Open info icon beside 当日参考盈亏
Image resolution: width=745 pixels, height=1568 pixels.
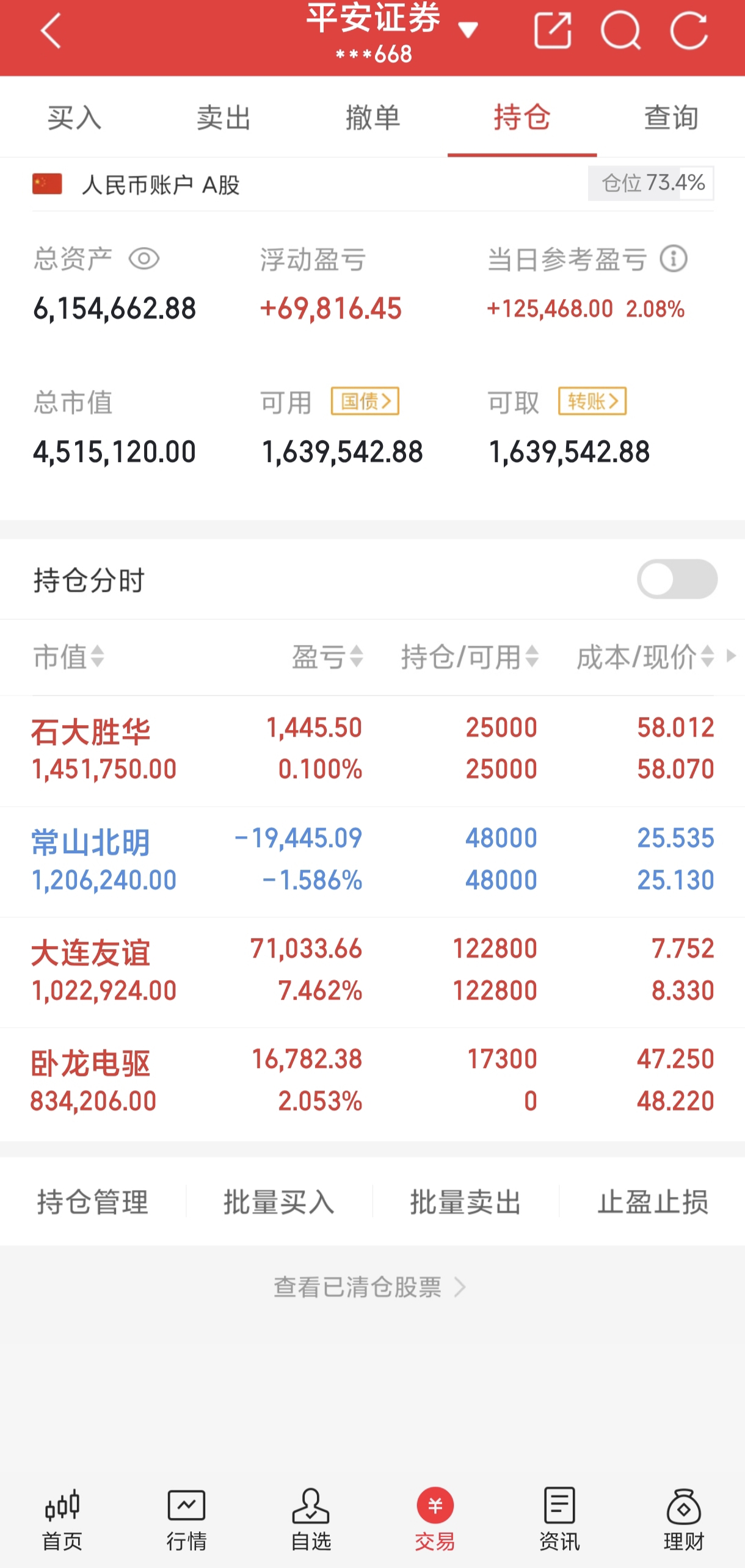[673, 259]
